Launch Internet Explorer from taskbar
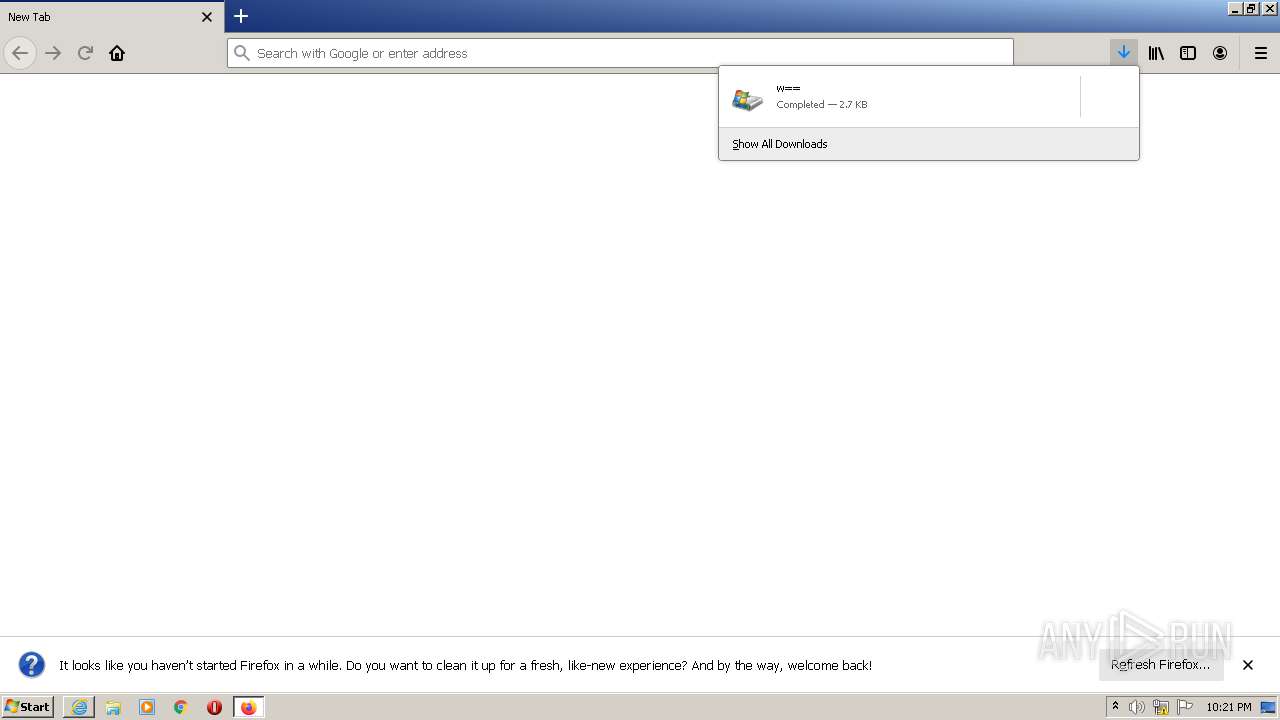 point(79,707)
